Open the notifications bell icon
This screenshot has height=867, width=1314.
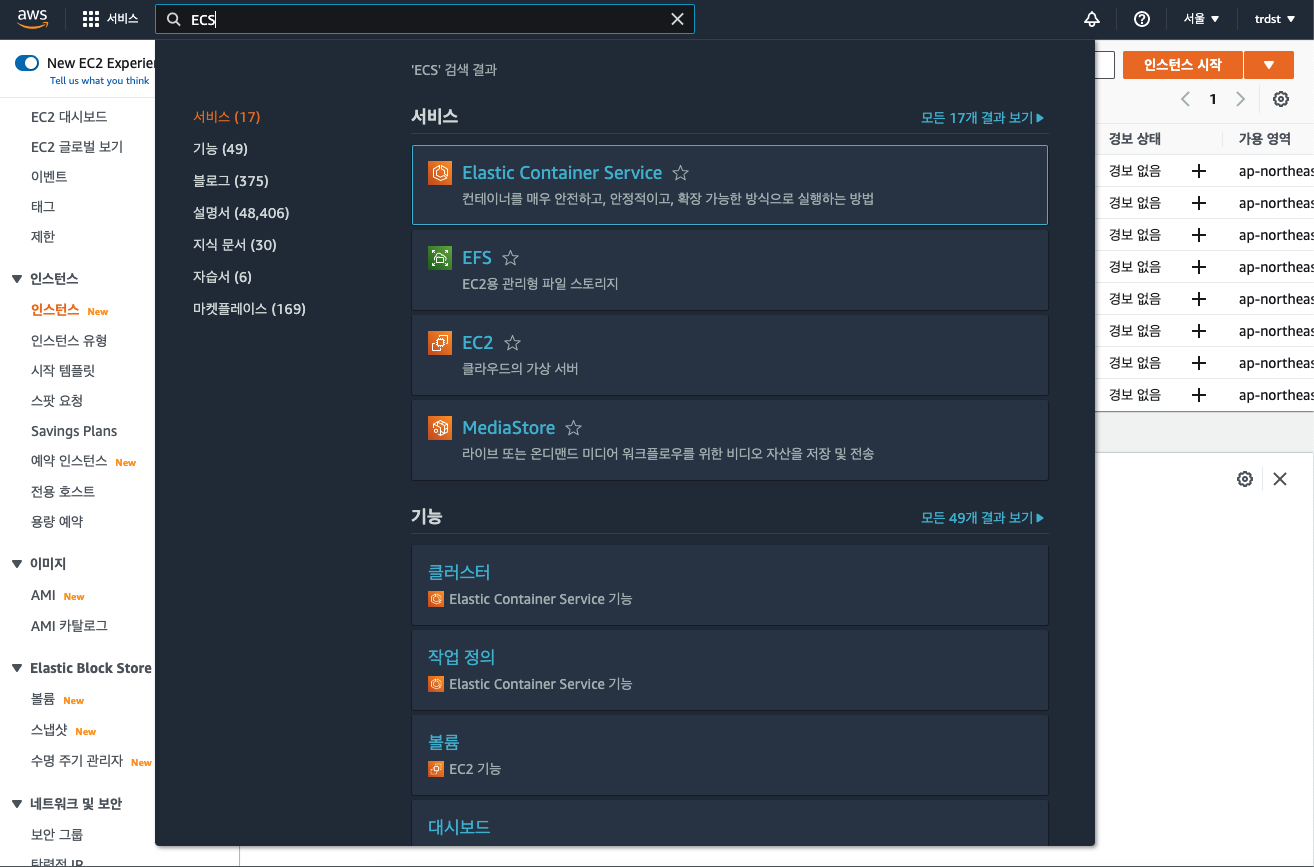pyautogui.click(x=1092, y=19)
